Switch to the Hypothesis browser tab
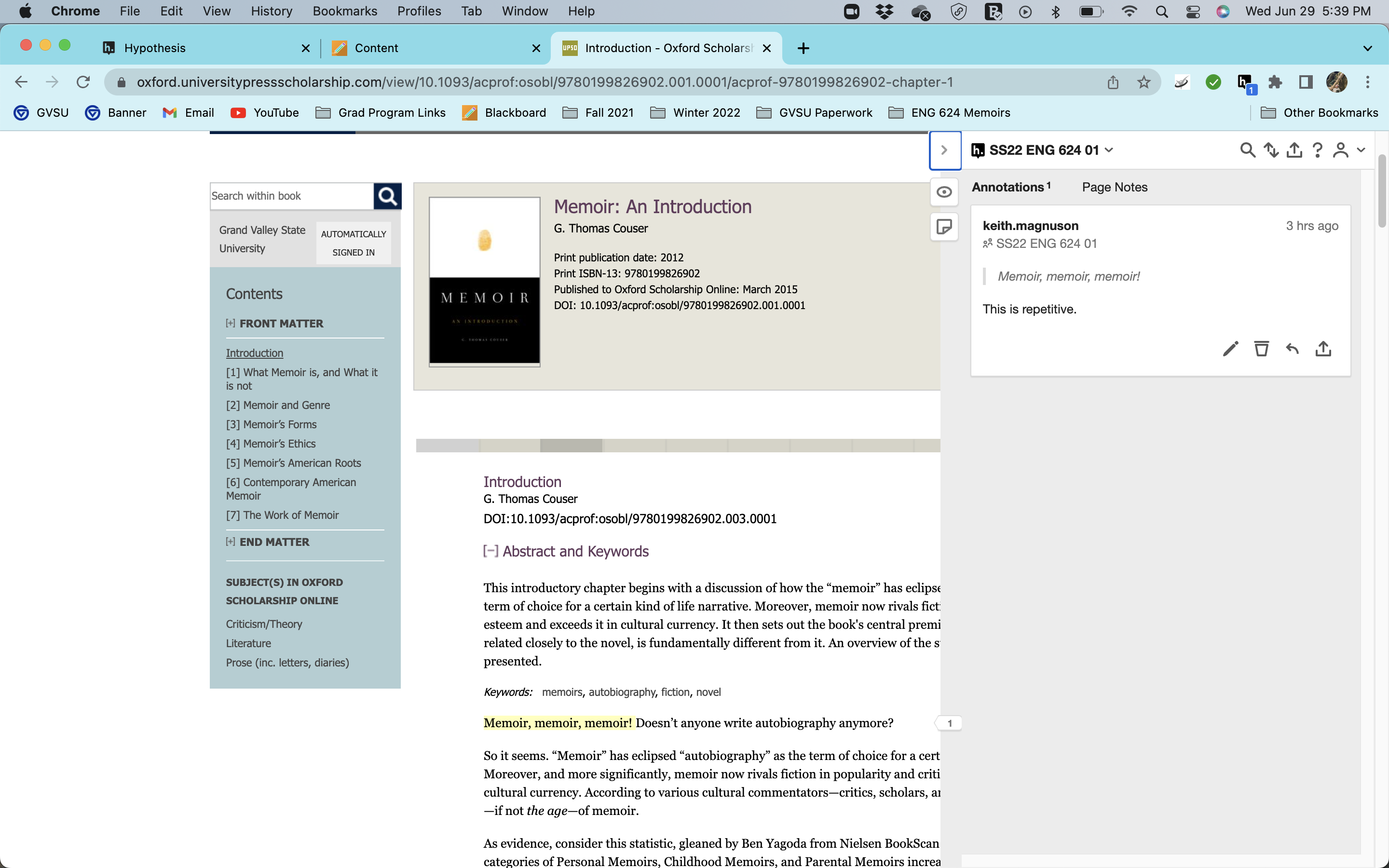 (206, 48)
